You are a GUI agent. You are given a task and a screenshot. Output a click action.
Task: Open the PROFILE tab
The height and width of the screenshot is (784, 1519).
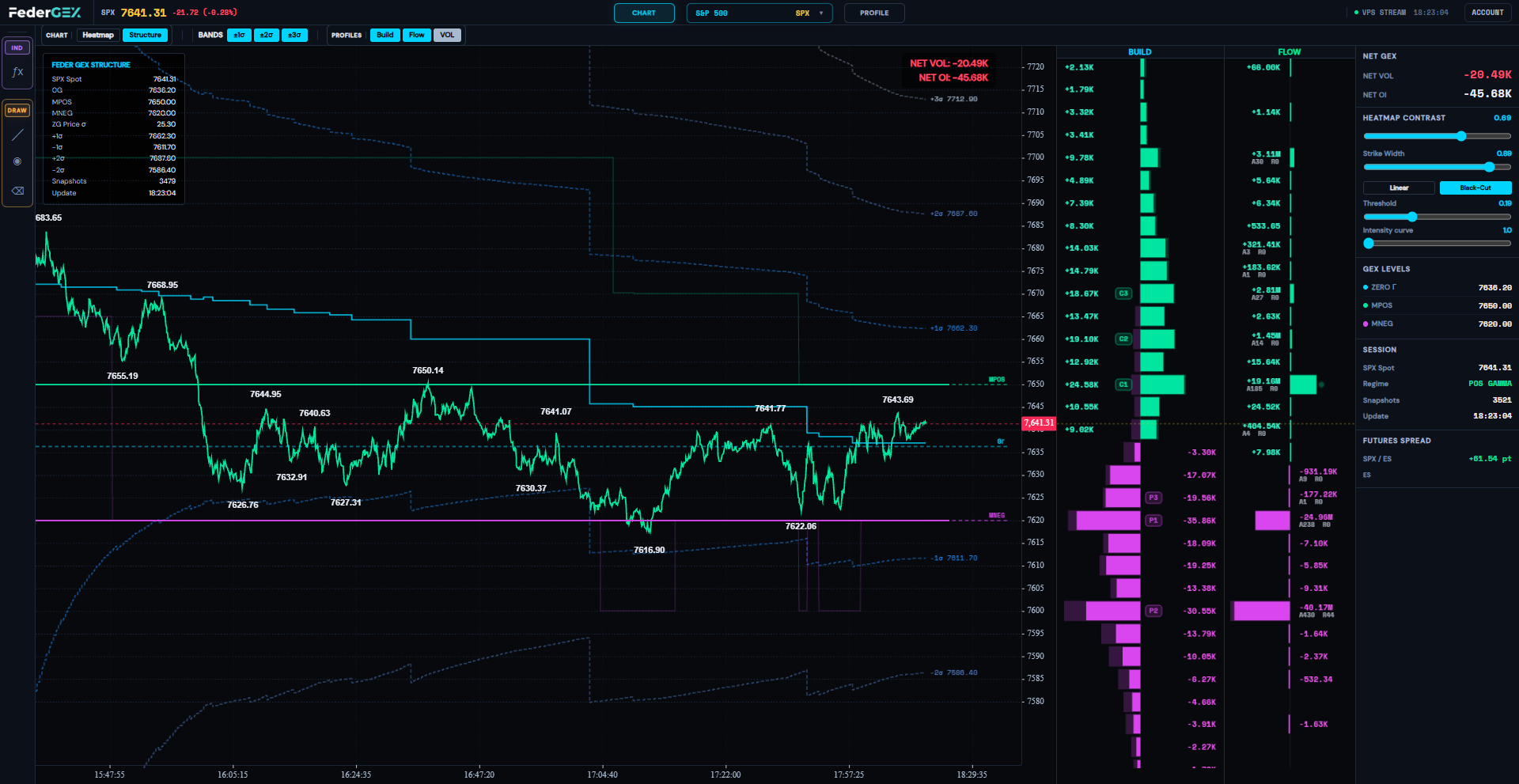tap(874, 13)
